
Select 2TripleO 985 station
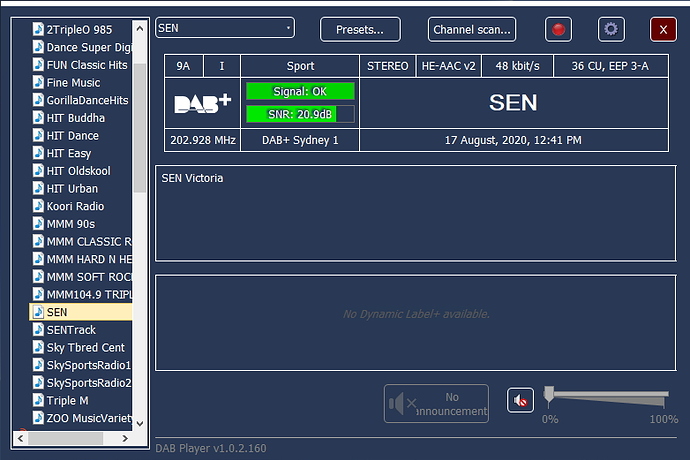79,29
